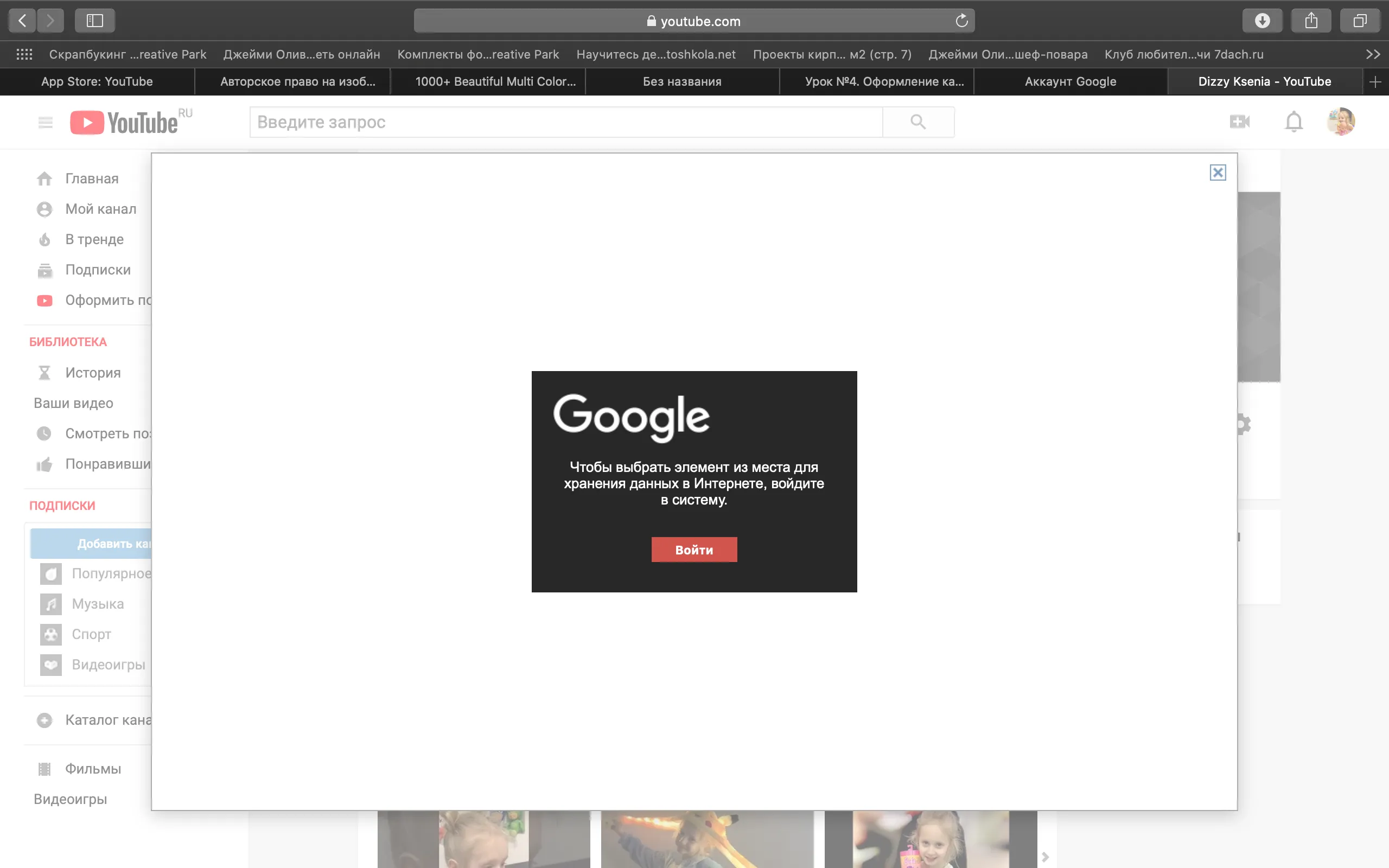The image size is (1389, 868).
Task: Open the Safari share button
Action: coord(1311,21)
